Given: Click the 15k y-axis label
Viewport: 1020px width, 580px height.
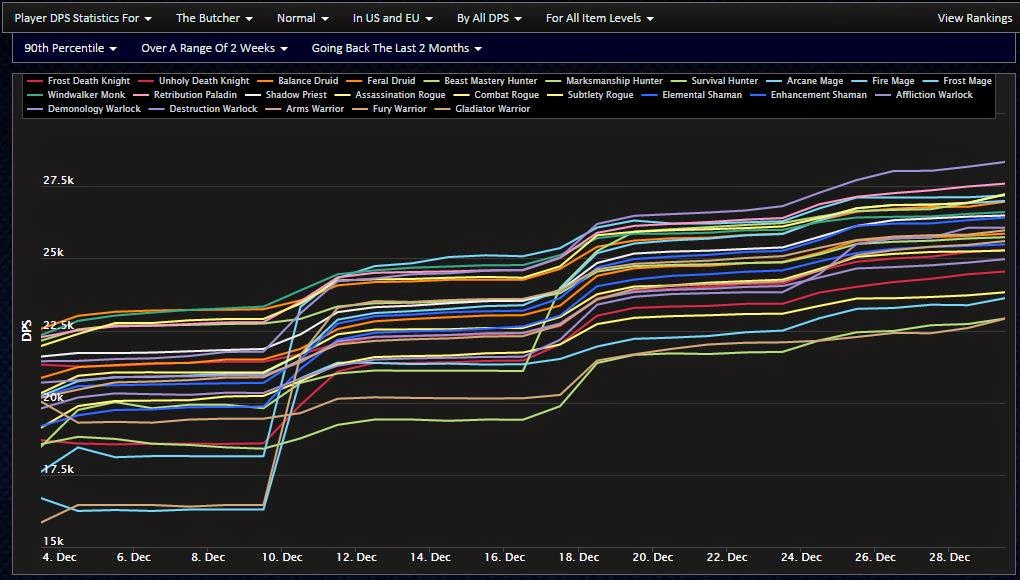Looking at the screenshot, I should (53, 541).
